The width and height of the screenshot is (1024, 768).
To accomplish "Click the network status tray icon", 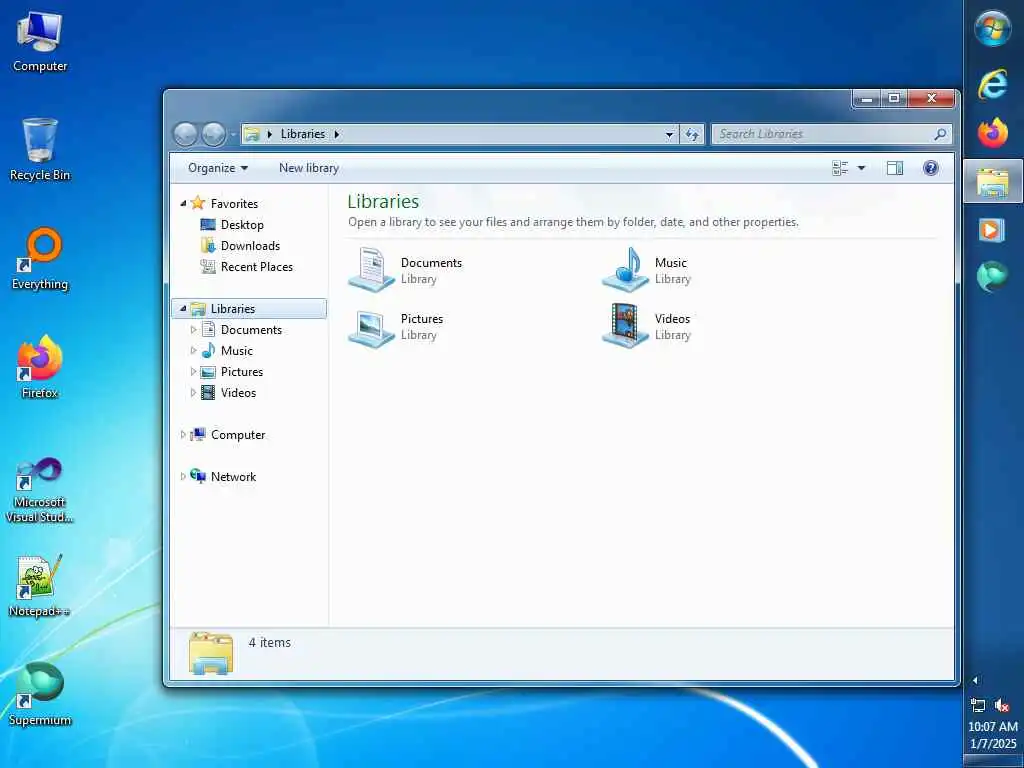I will (978, 705).
